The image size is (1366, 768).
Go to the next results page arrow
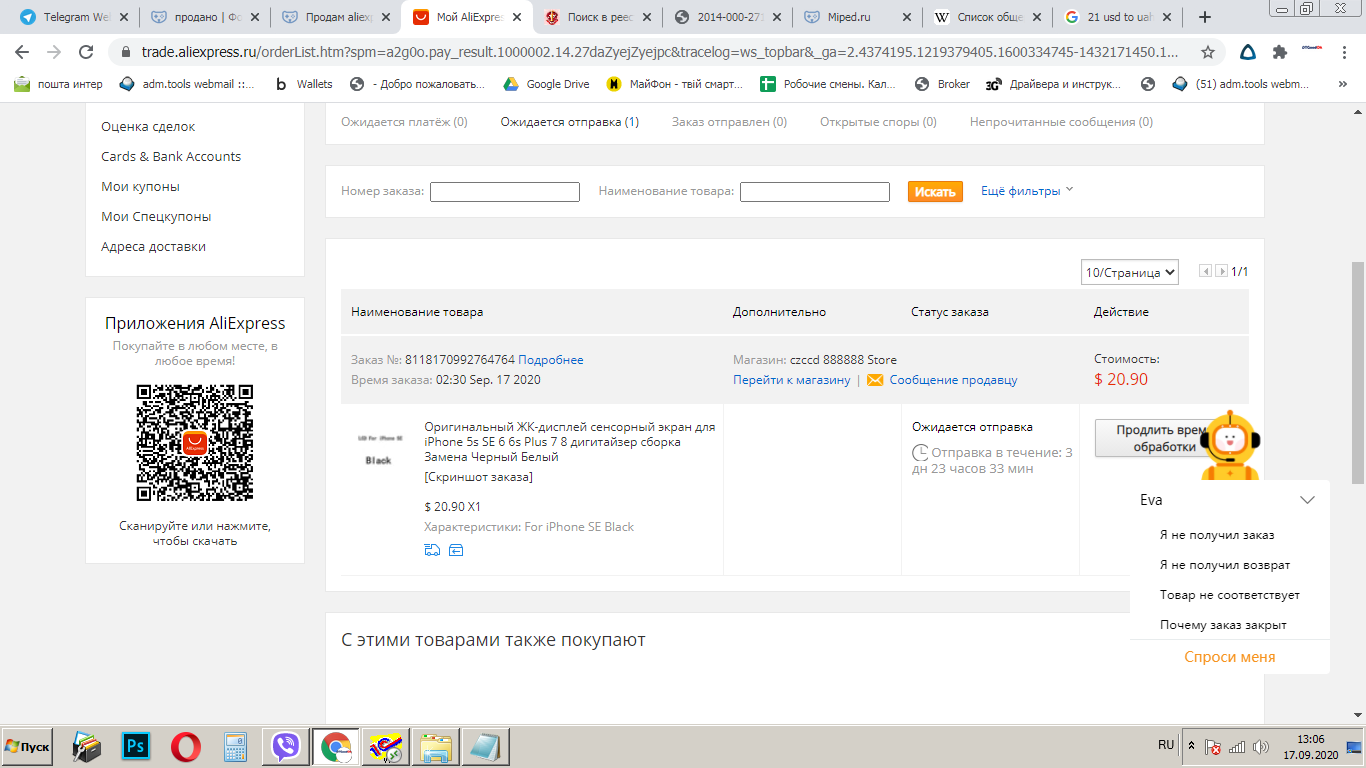point(1221,271)
